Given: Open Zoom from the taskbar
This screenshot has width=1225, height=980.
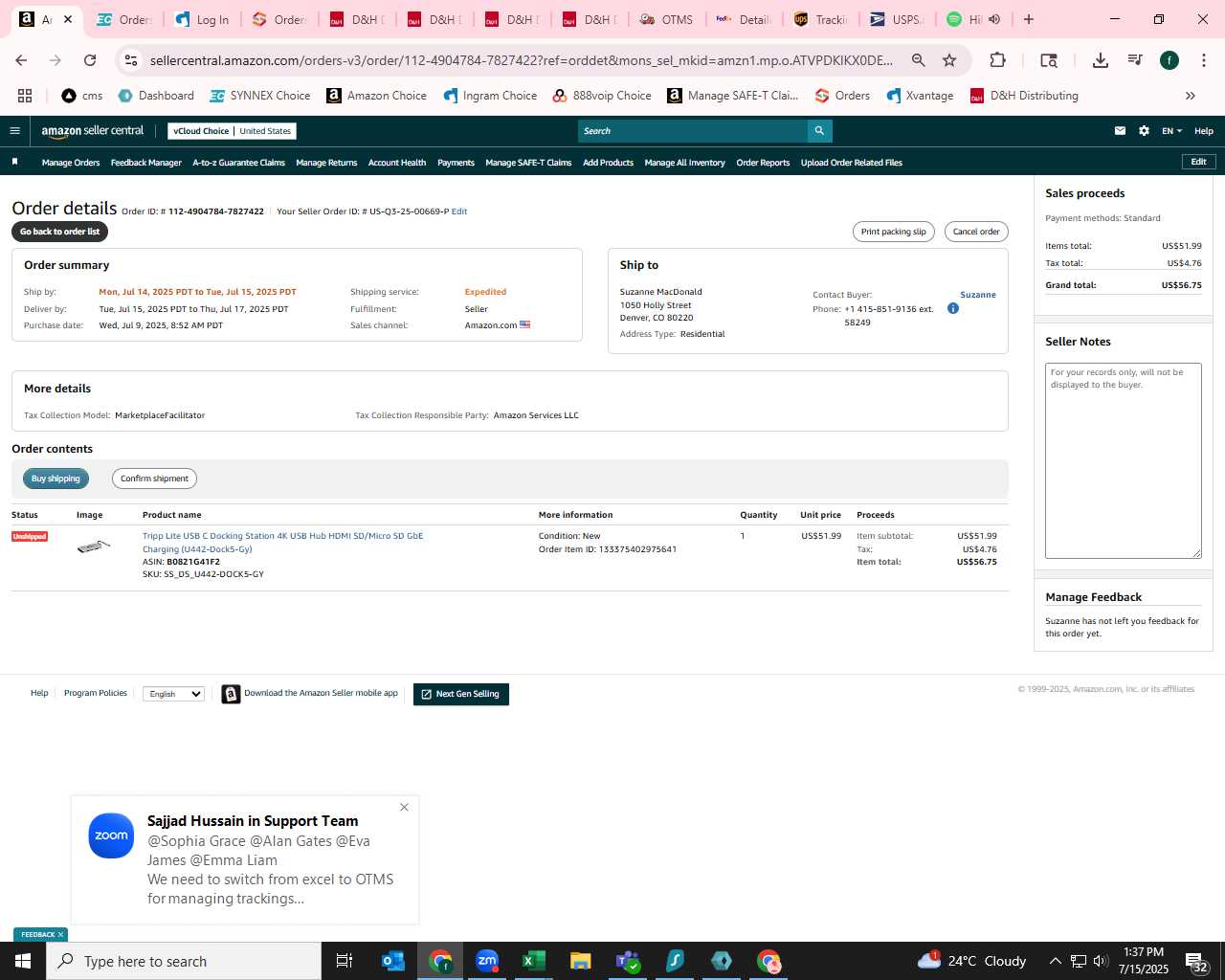Looking at the screenshot, I should click(x=487, y=961).
